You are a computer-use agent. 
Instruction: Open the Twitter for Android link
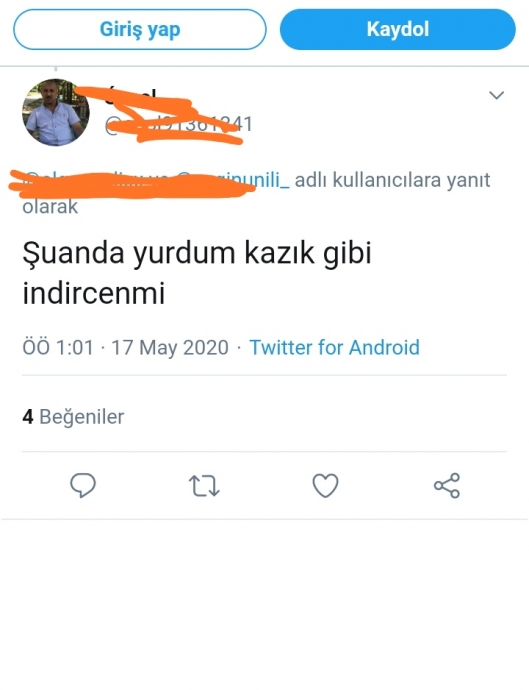[x=334, y=347]
